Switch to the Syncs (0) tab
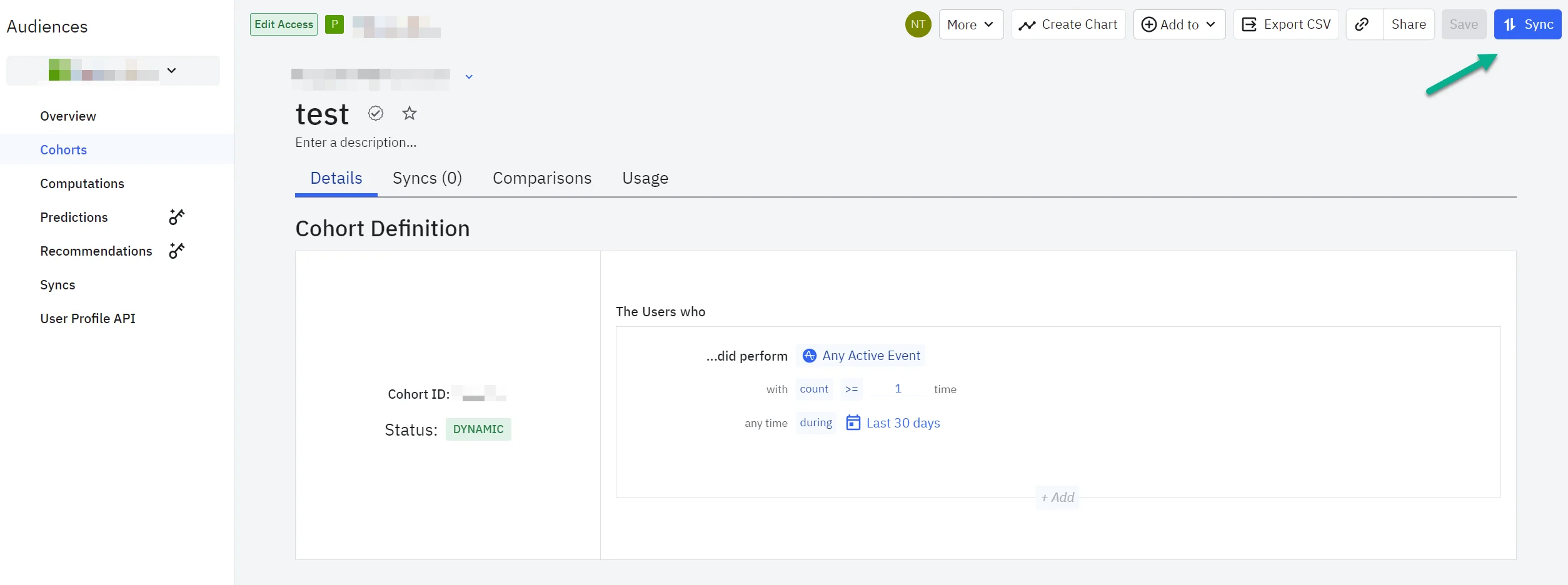The height and width of the screenshot is (585, 1568). 427,178
